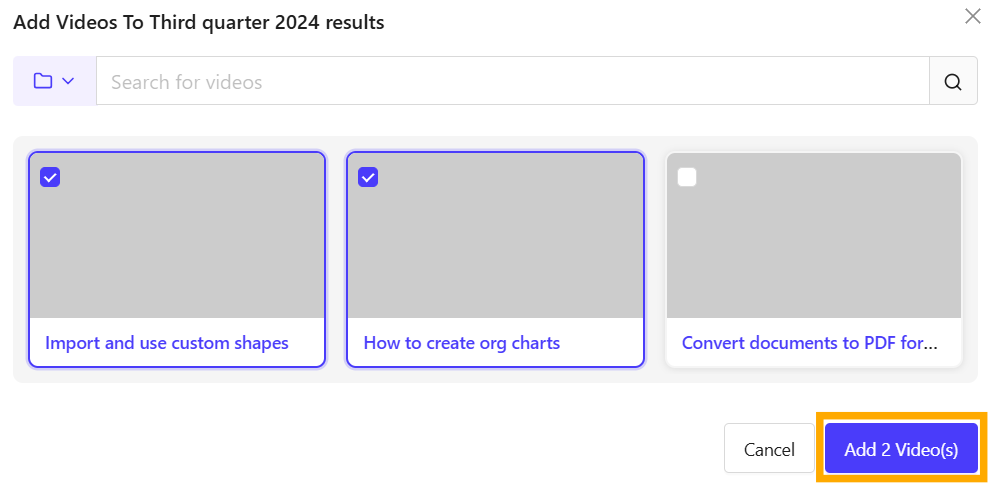This screenshot has height=484, width=992.
Task: Uncheck 'How to create org charts' checkbox
Action: 368,177
